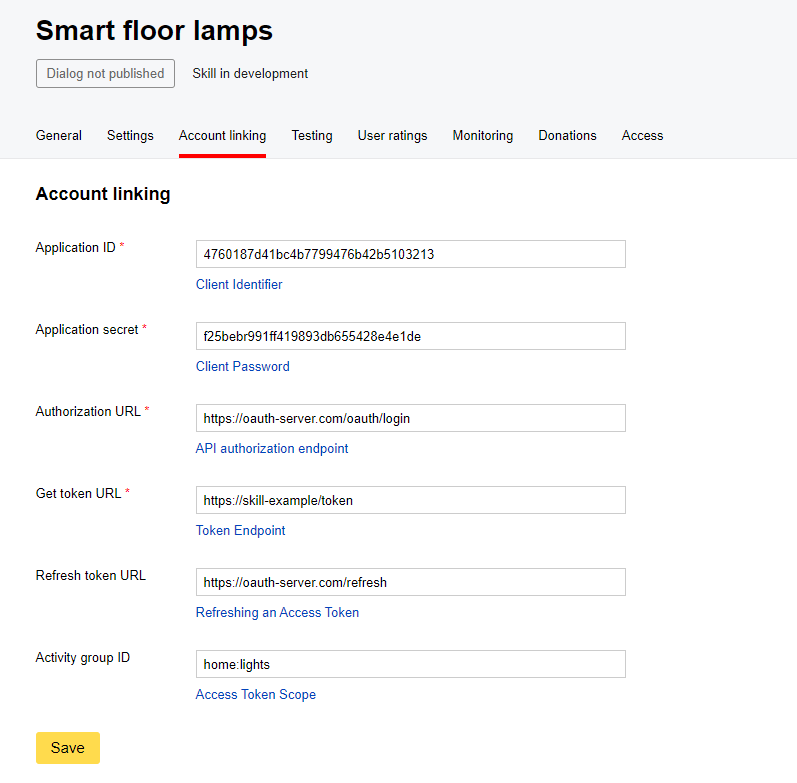This screenshot has height=783, width=797.
Task: Click the Dialog not published button
Action: 105,74
